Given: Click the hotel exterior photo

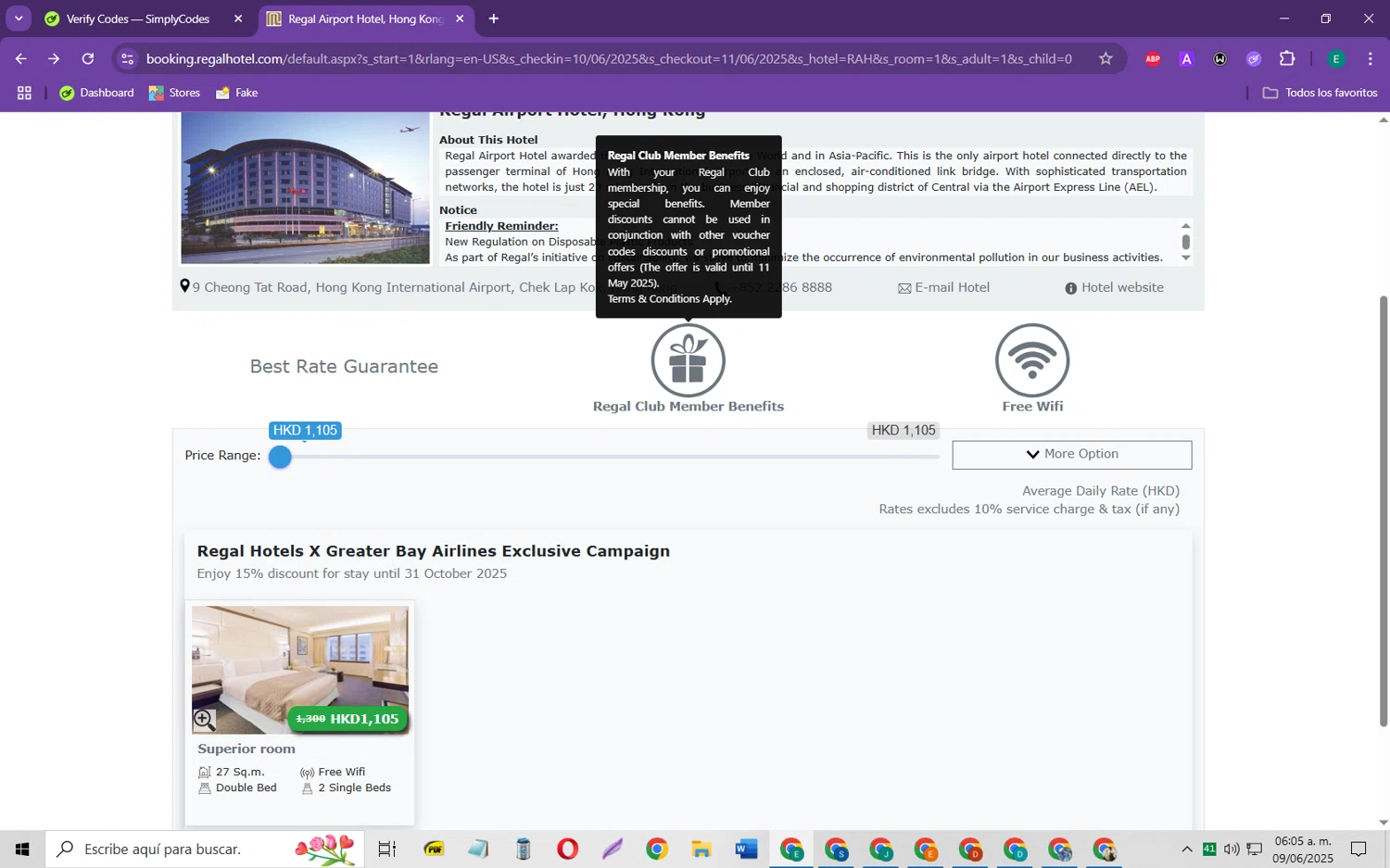Looking at the screenshot, I should [305, 188].
